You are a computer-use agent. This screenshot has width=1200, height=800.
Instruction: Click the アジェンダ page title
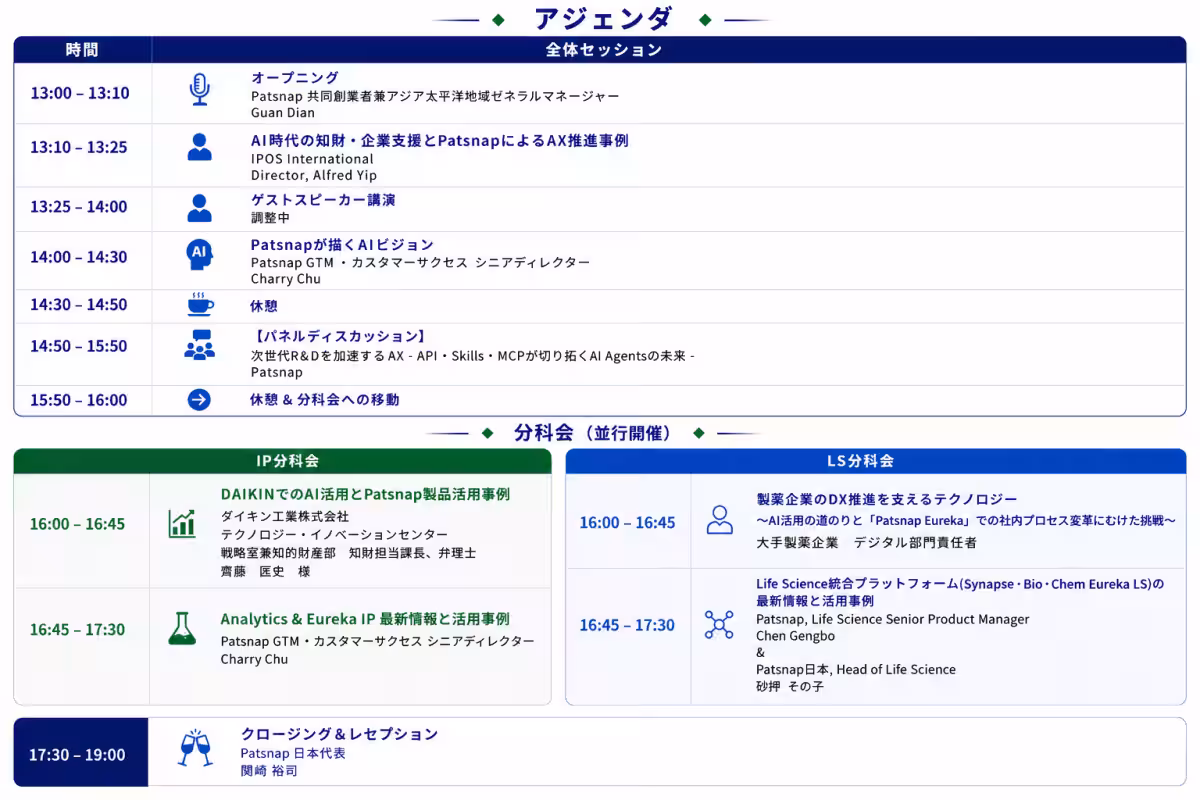[x=603, y=18]
